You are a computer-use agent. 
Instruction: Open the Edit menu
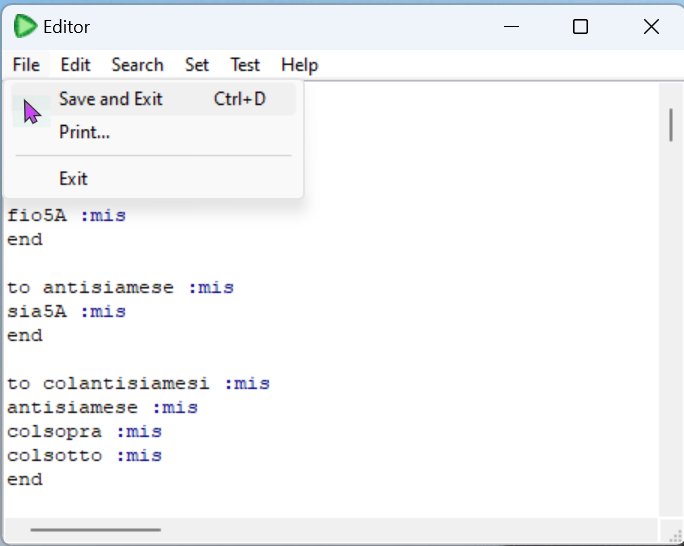(x=75, y=65)
